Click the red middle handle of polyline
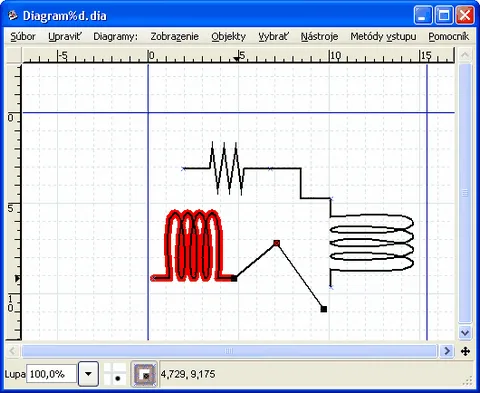This screenshot has width=480, height=393. [276, 243]
